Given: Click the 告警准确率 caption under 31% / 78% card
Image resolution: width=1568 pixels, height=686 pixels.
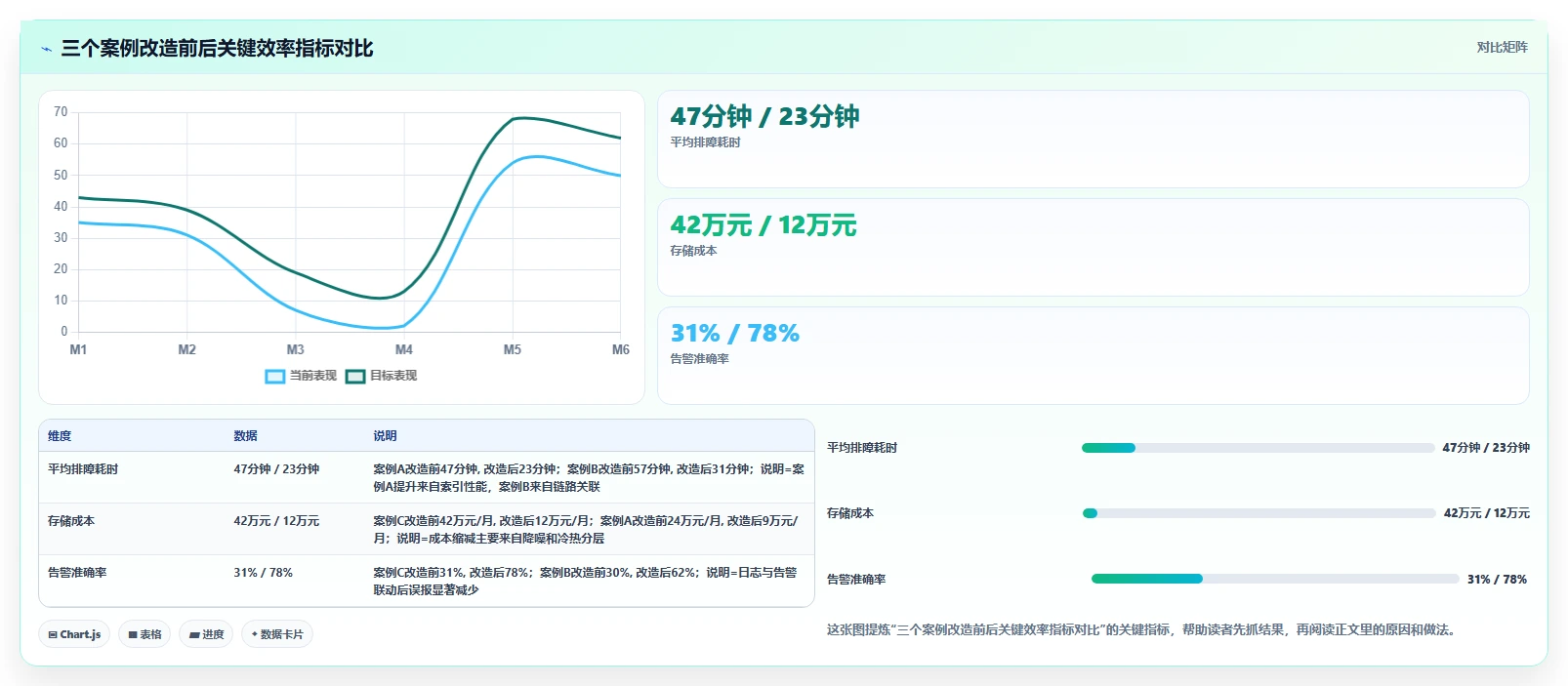Looking at the screenshot, I should (699, 359).
